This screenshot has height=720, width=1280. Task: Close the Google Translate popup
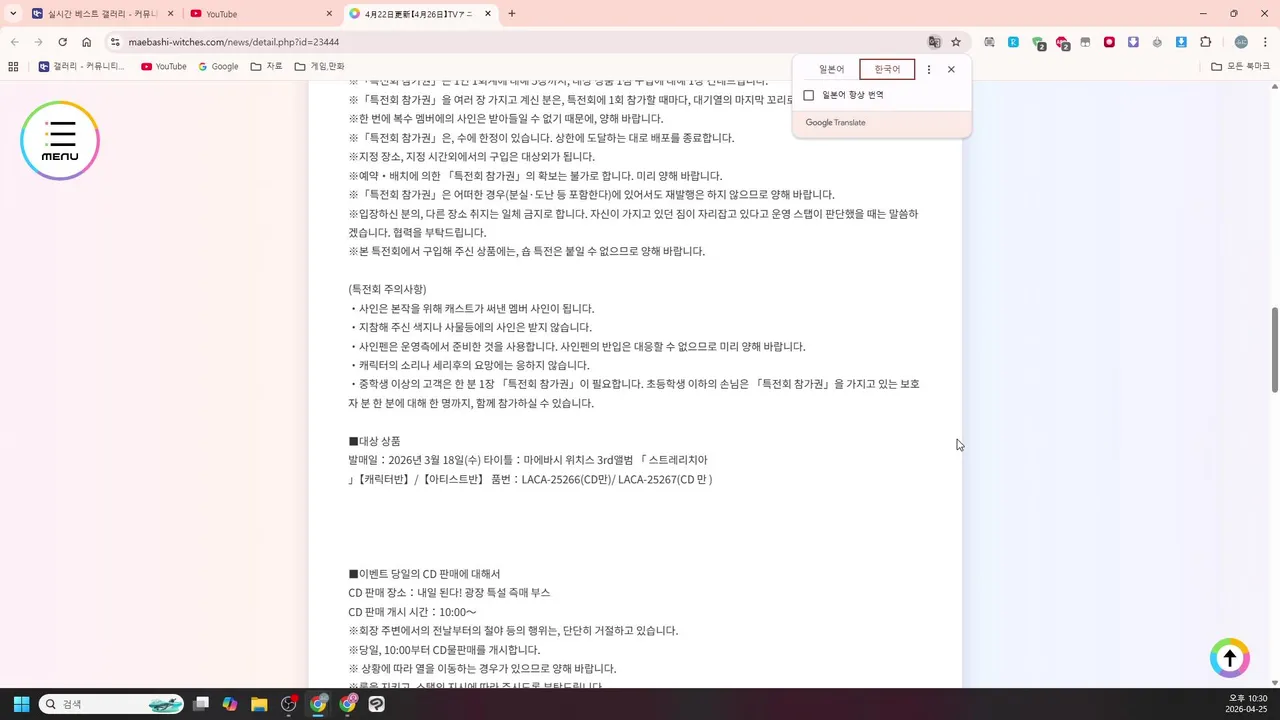951,69
